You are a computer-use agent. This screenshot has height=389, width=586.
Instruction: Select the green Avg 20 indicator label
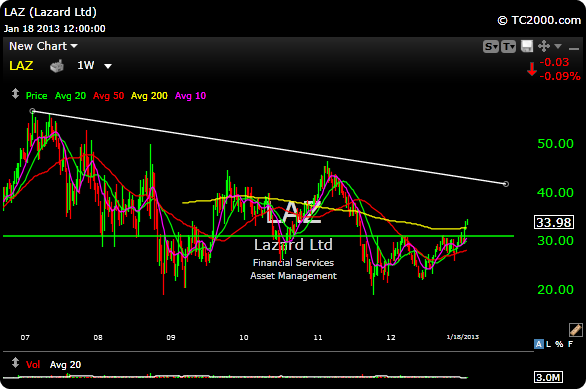click(x=70, y=96)
